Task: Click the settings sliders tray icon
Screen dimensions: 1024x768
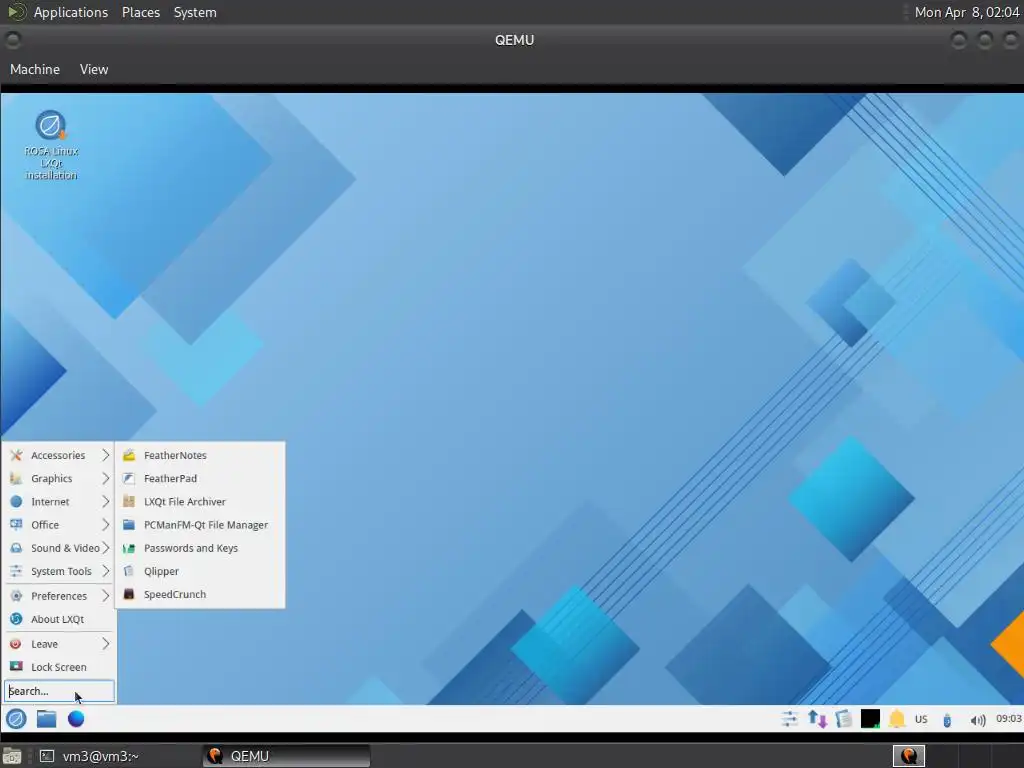Action: (x=790, y=720)
